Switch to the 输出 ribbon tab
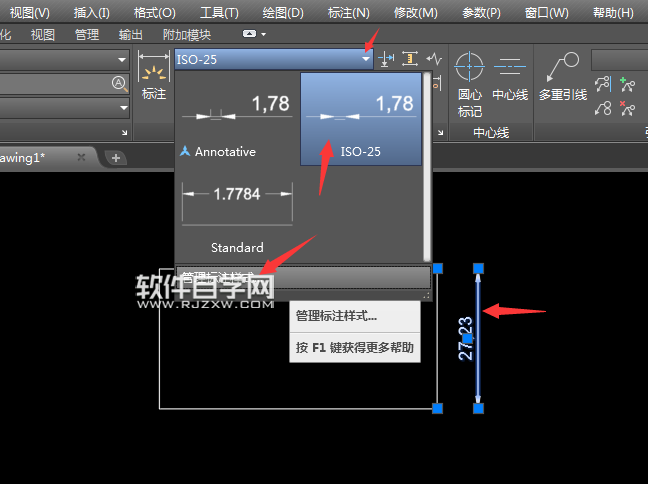This screenshot has height=484, width=648. tap(131, 35)
